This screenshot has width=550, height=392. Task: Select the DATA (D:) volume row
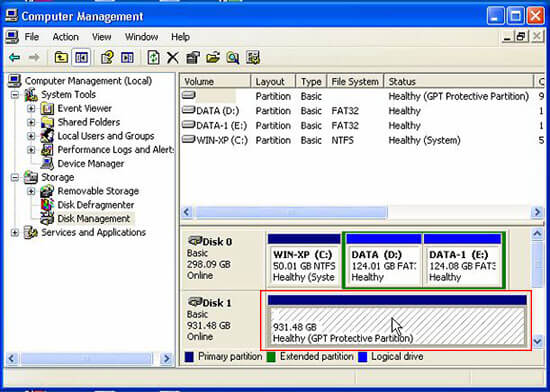click(362, 111)
